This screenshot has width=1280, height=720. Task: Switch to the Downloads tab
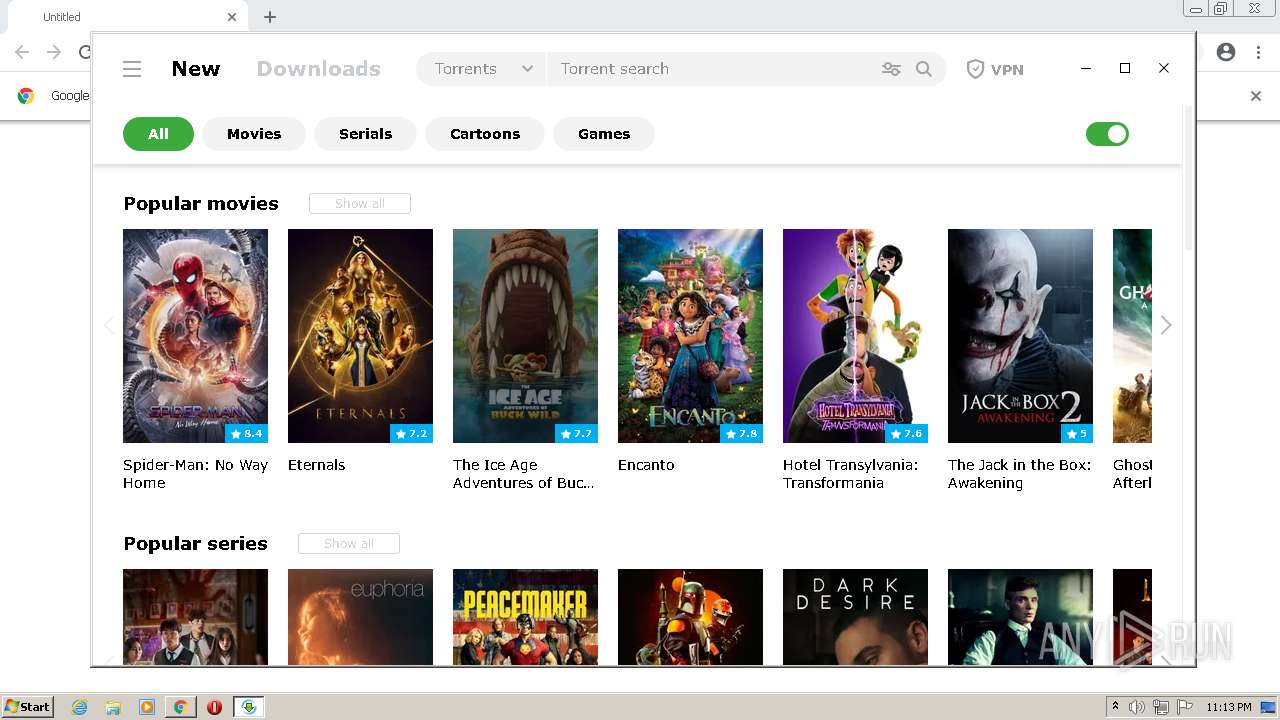[x=319, y=69]
